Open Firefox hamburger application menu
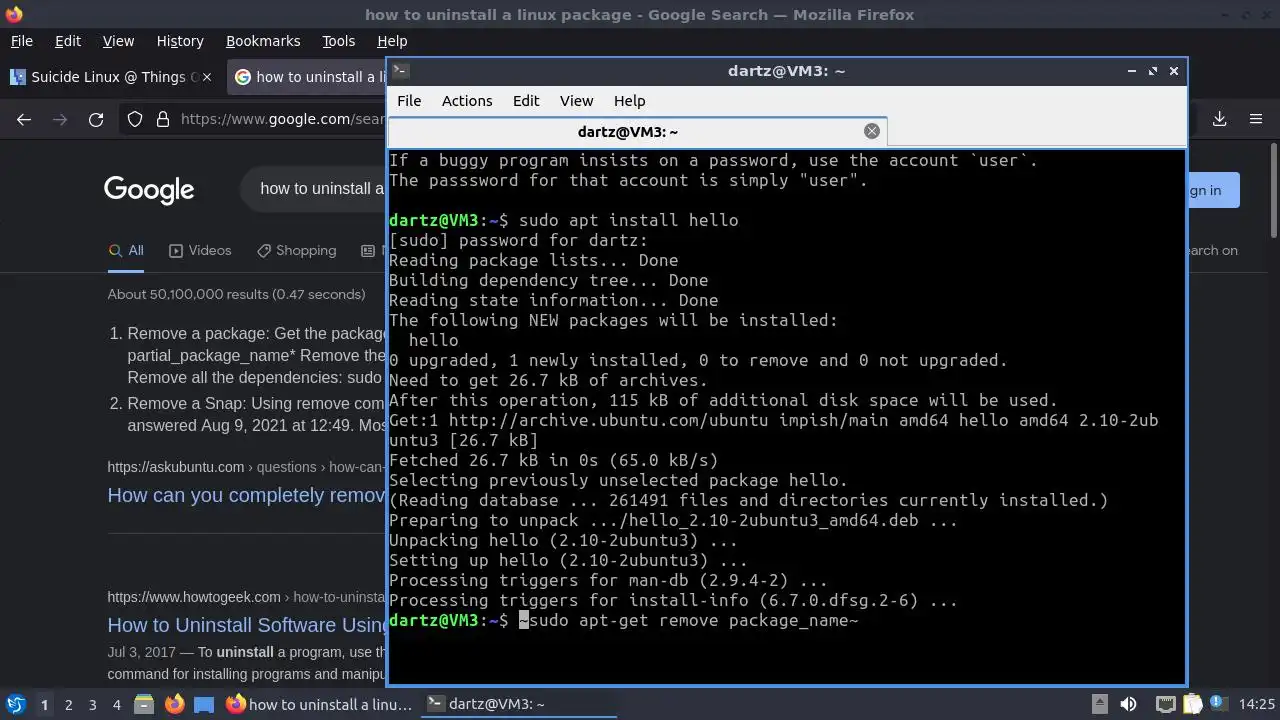 (x=1256, y=119)
